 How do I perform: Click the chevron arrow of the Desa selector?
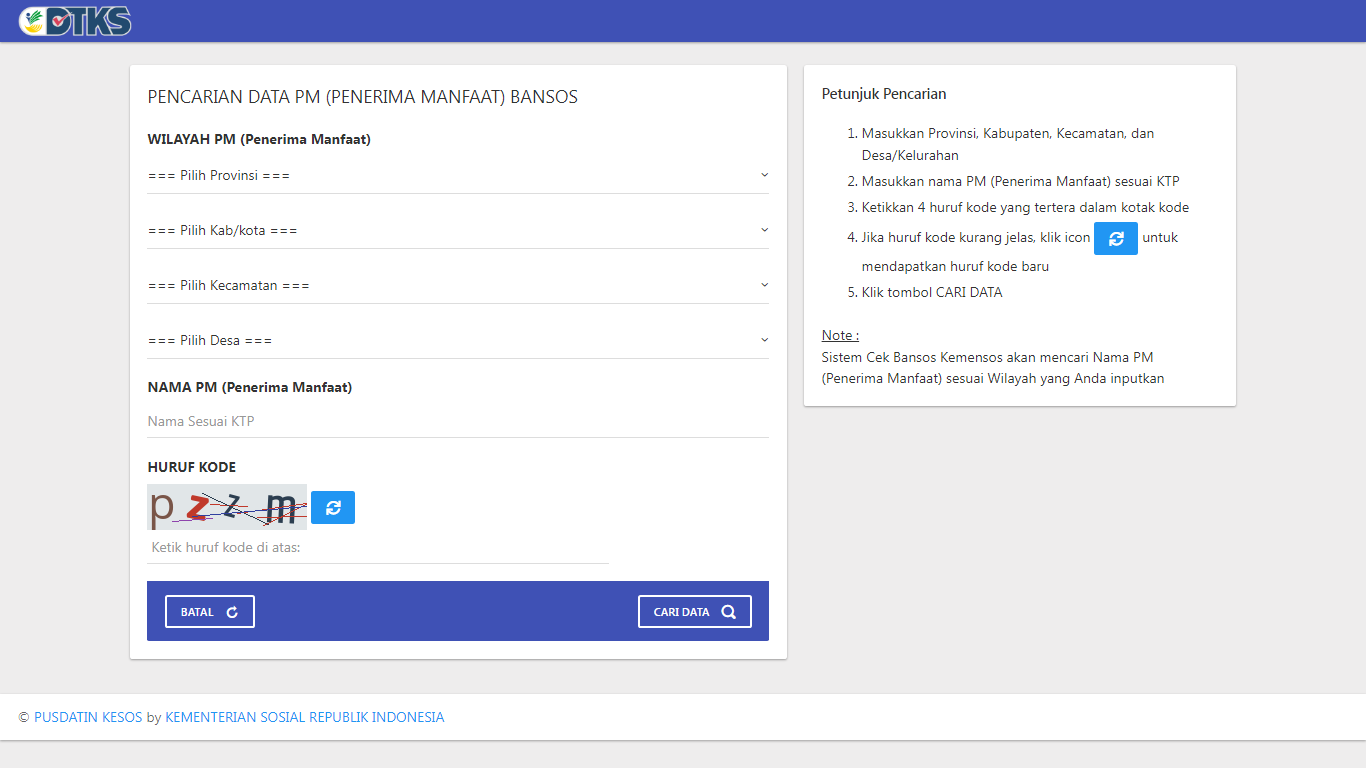764,340
